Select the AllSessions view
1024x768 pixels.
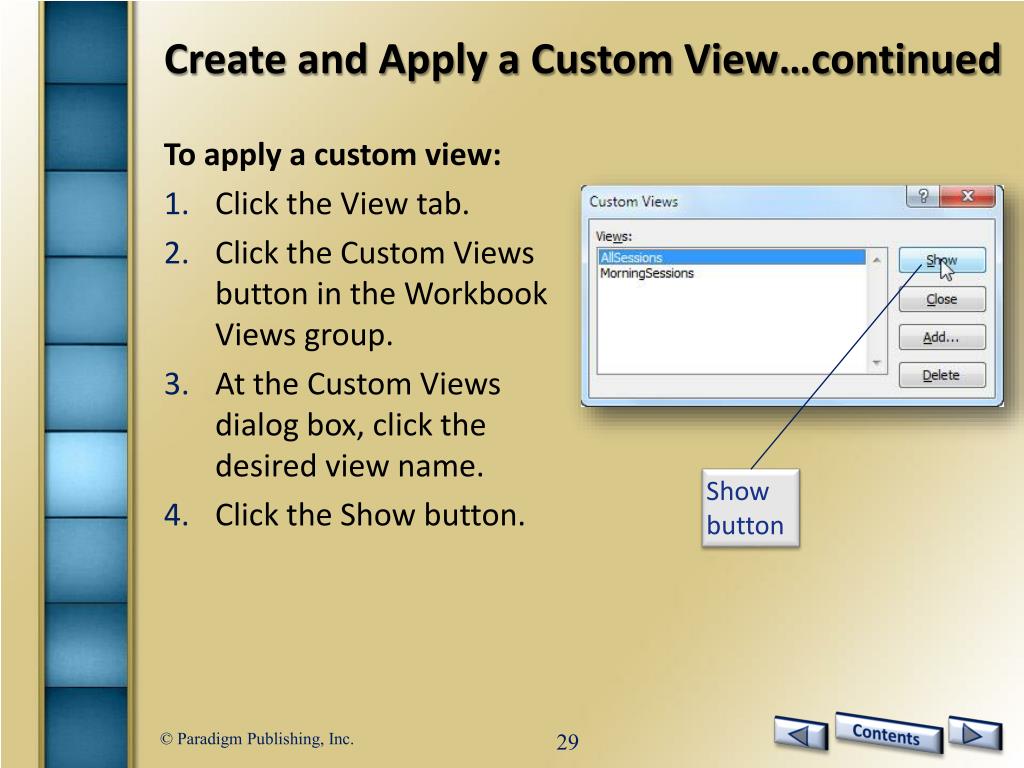(732, 257)
